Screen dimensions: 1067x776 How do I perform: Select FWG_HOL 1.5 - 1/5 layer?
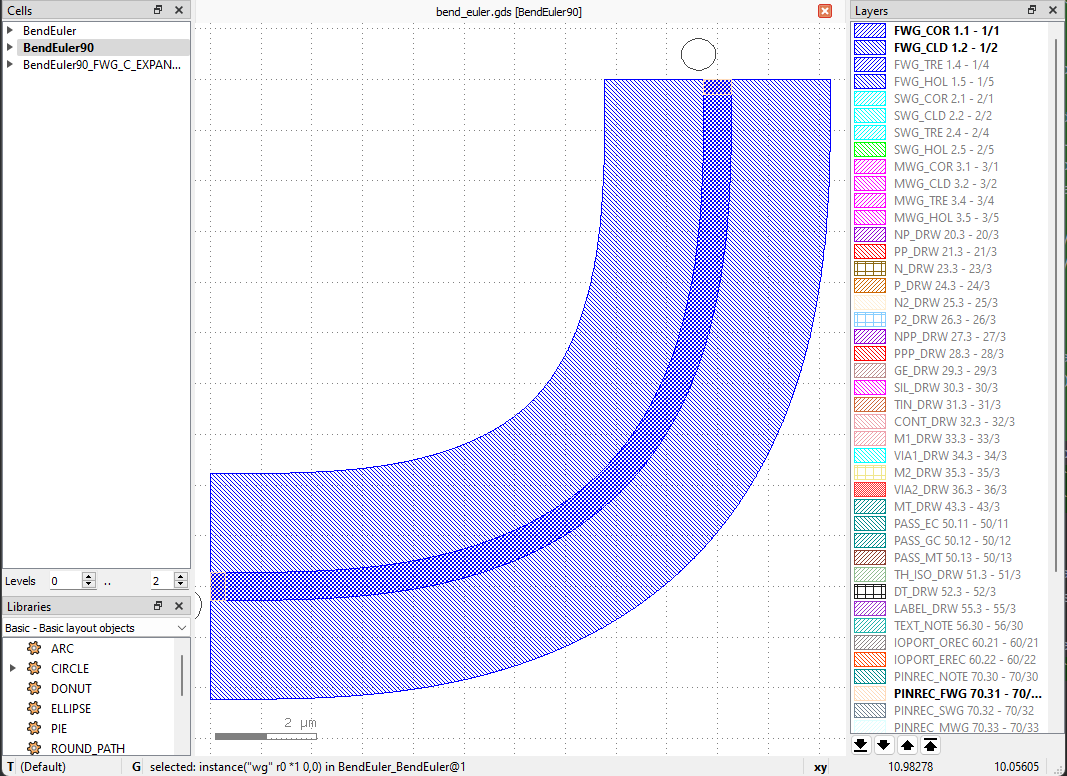[x=943, y=82]
